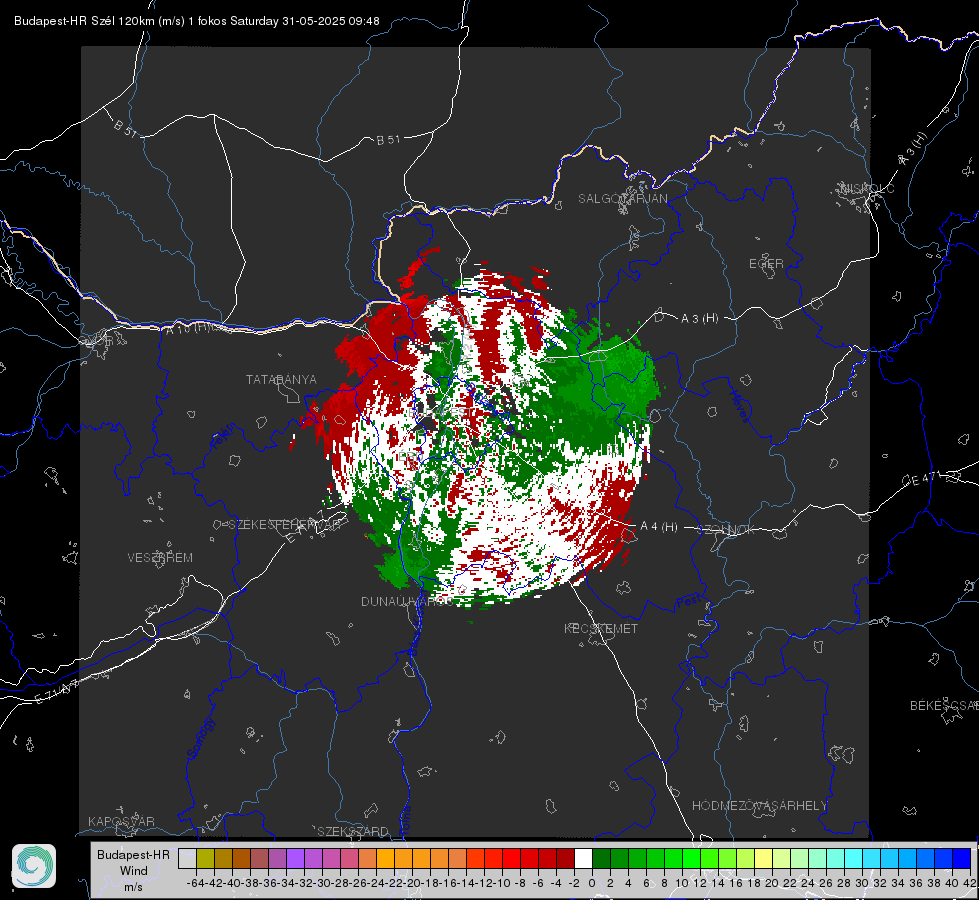The image size is (979, 900).
Task: Pick the white -2 to 0 legend swatch
Action: click(x=583, y=858)
